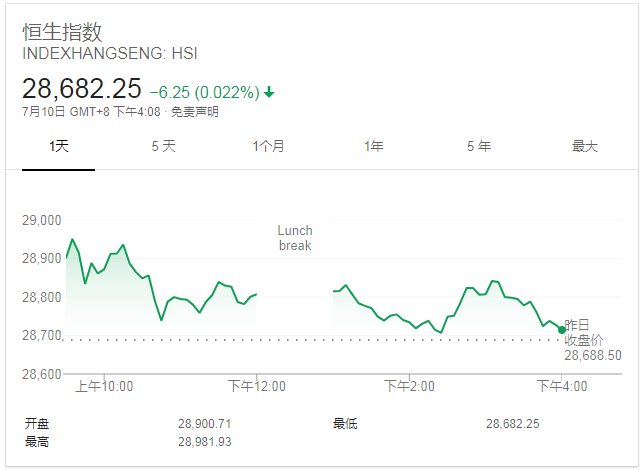Click the 28,900 y-axis label
This screenshot has width=644, height=470.
41,258
